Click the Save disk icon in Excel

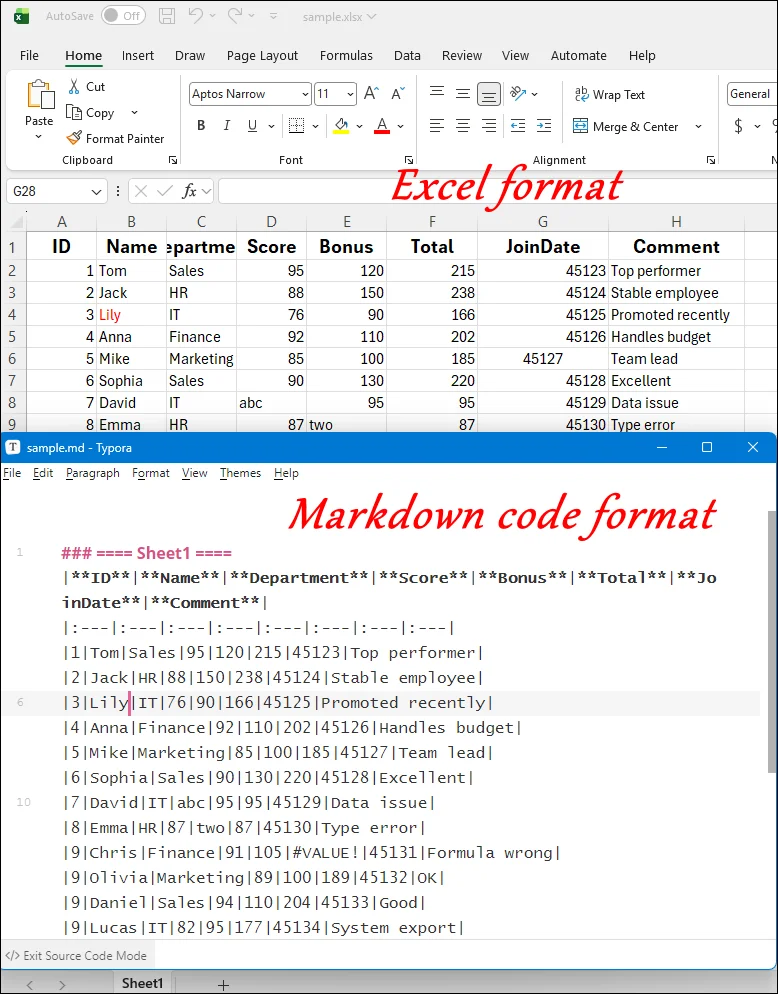167,16
